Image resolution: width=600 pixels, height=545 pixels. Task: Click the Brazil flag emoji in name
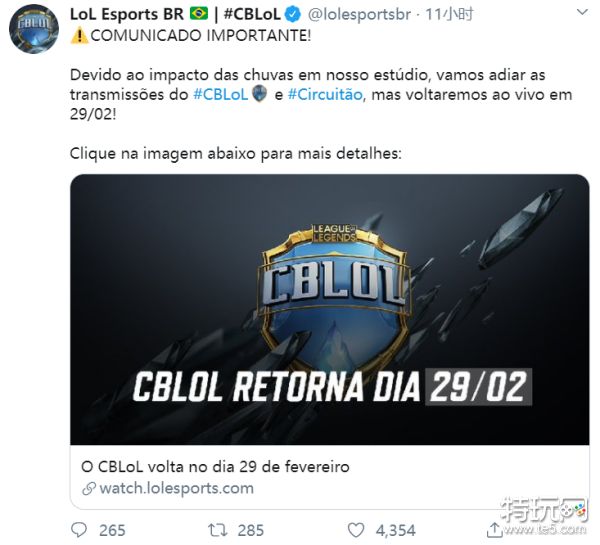(x=199, y=14)
